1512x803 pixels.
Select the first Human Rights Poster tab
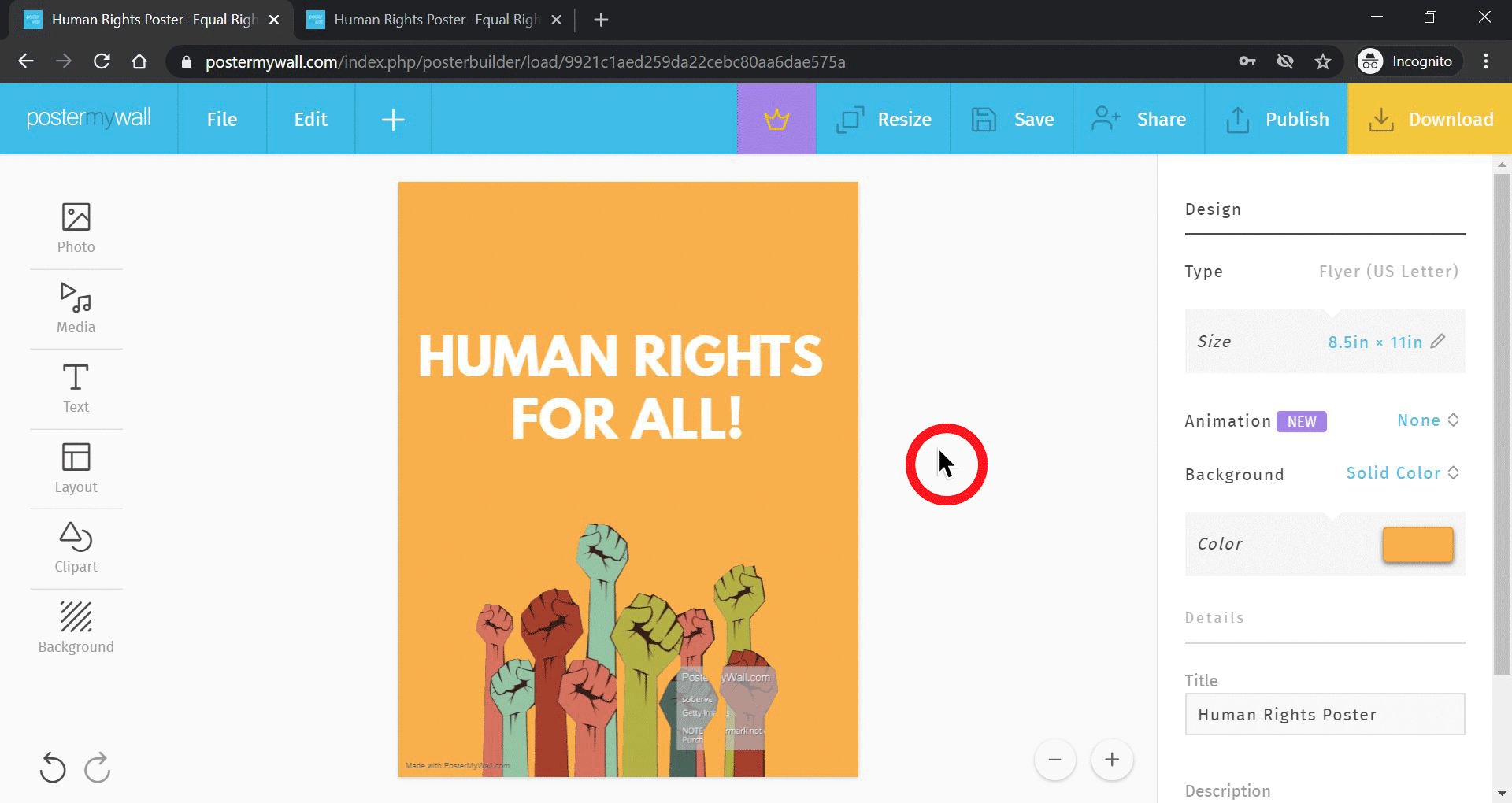[151, 20]
